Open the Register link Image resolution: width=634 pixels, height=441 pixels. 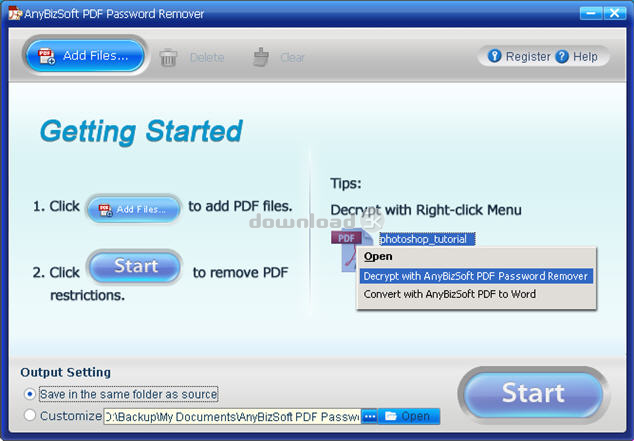click(528, 57)
